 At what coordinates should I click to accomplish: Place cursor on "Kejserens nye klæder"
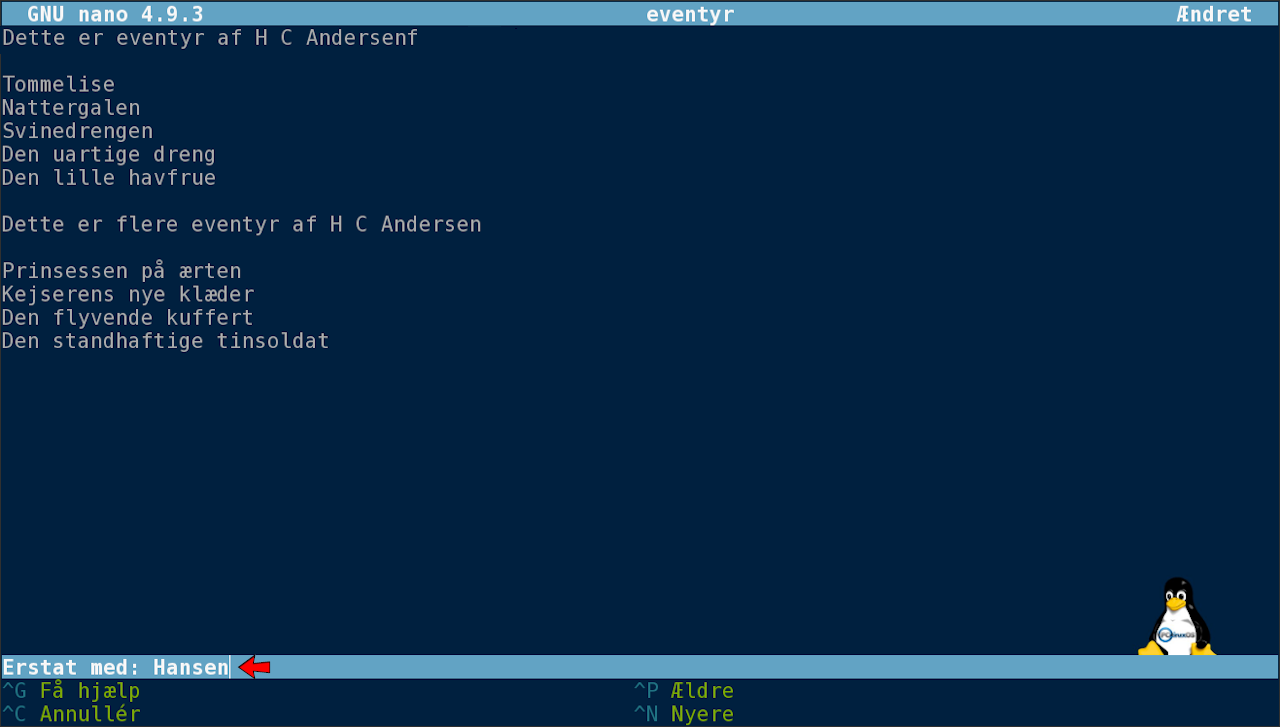point(128,294)
